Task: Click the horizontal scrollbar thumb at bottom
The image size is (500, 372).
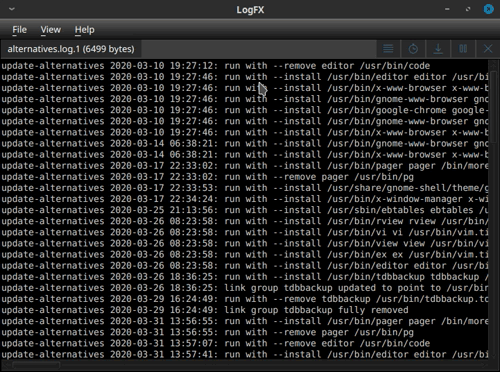Action: coord(36,365)
